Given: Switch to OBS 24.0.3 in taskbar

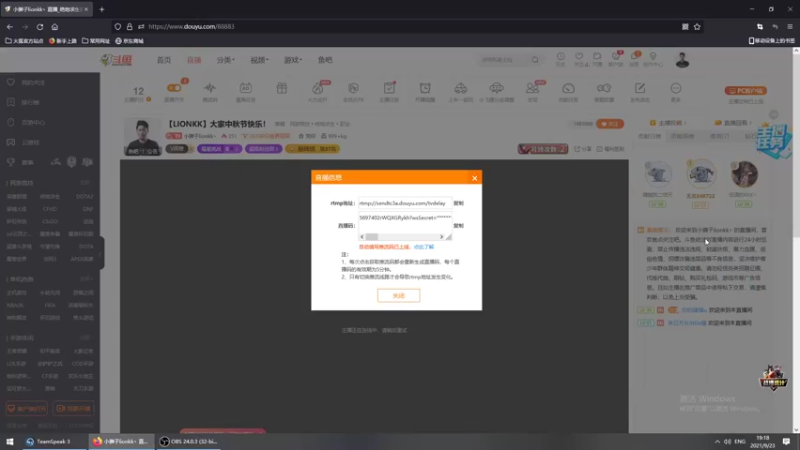Looking at the screenshot, I should (188, 441).
